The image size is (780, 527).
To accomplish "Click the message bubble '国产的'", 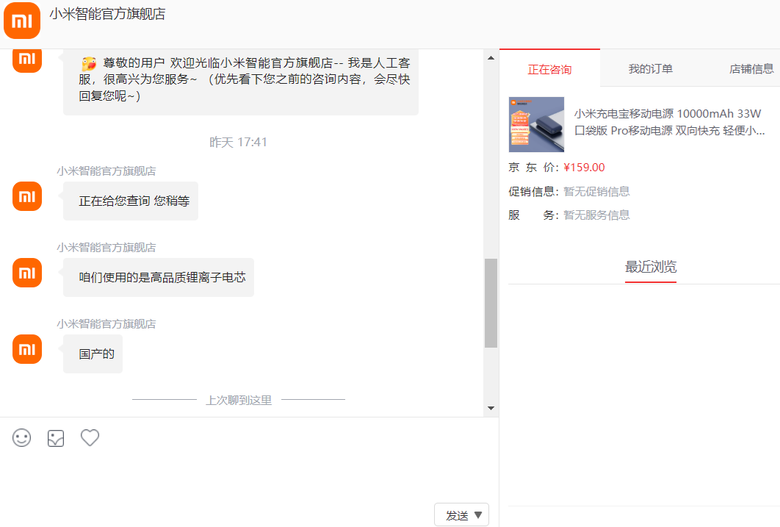I will point(93,354).
